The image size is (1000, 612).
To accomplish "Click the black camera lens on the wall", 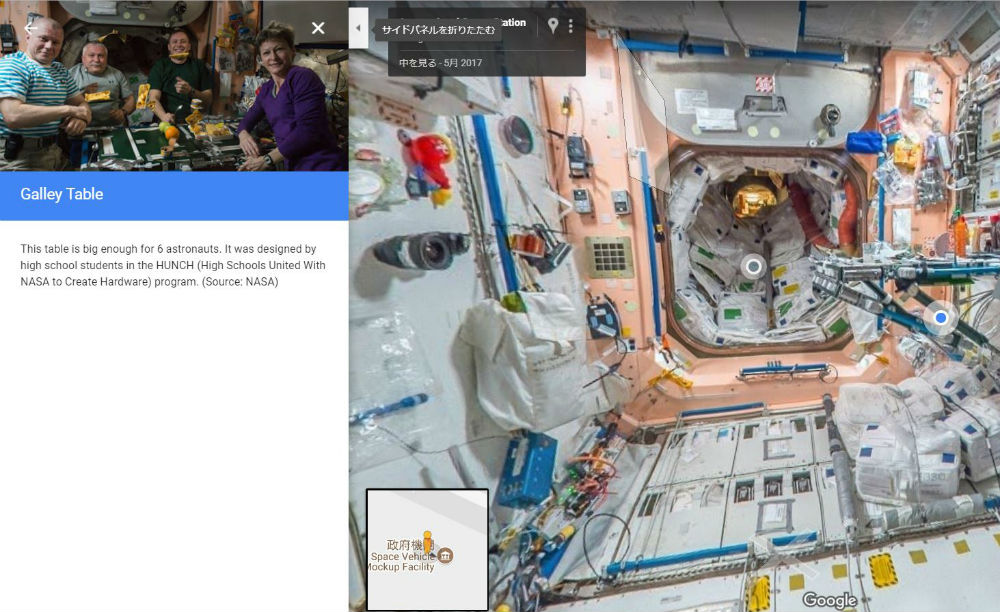I will (x=421, y=250).
